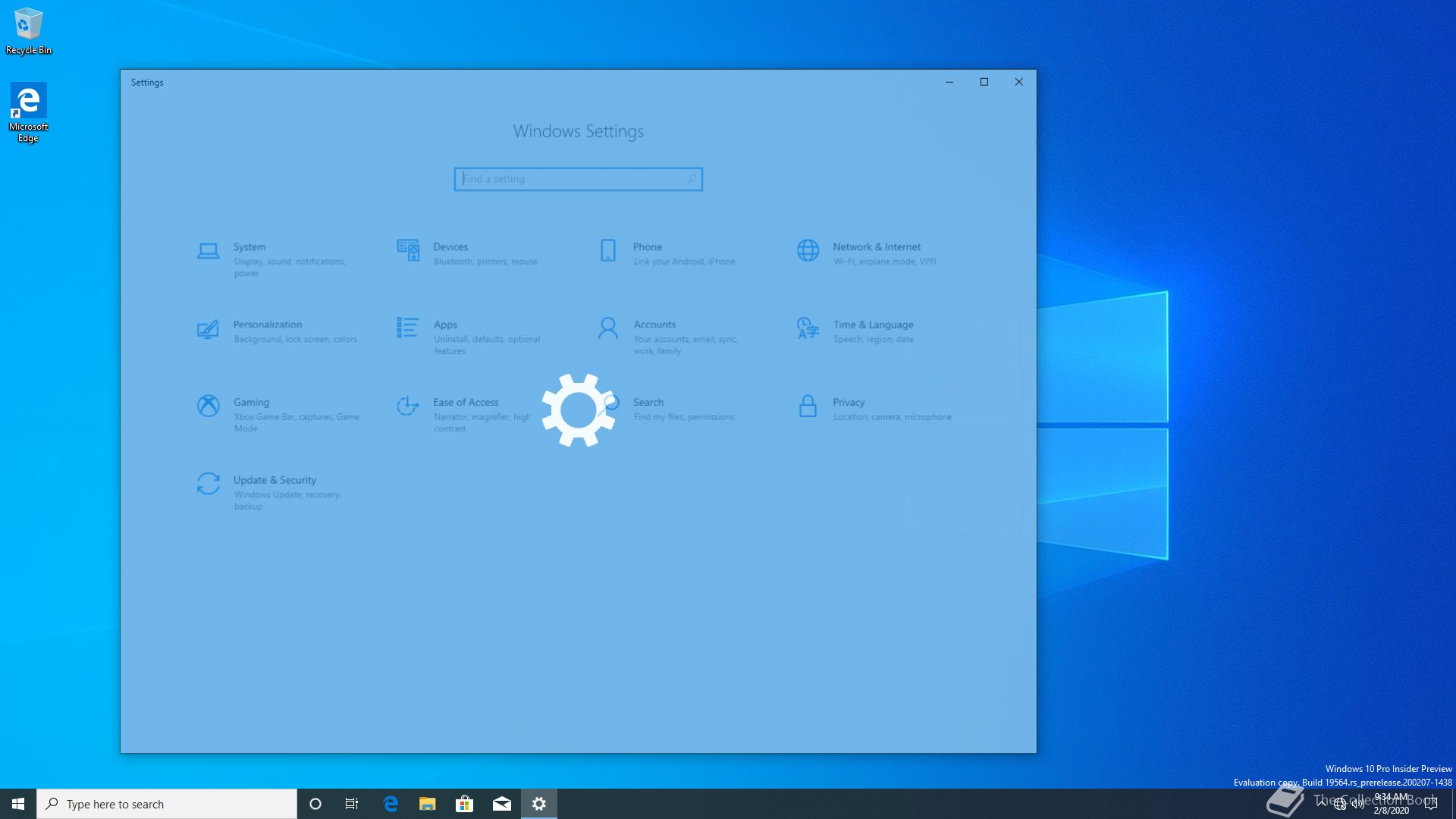
Task: Open the Privacy settings label
Action: coord(849,402)
